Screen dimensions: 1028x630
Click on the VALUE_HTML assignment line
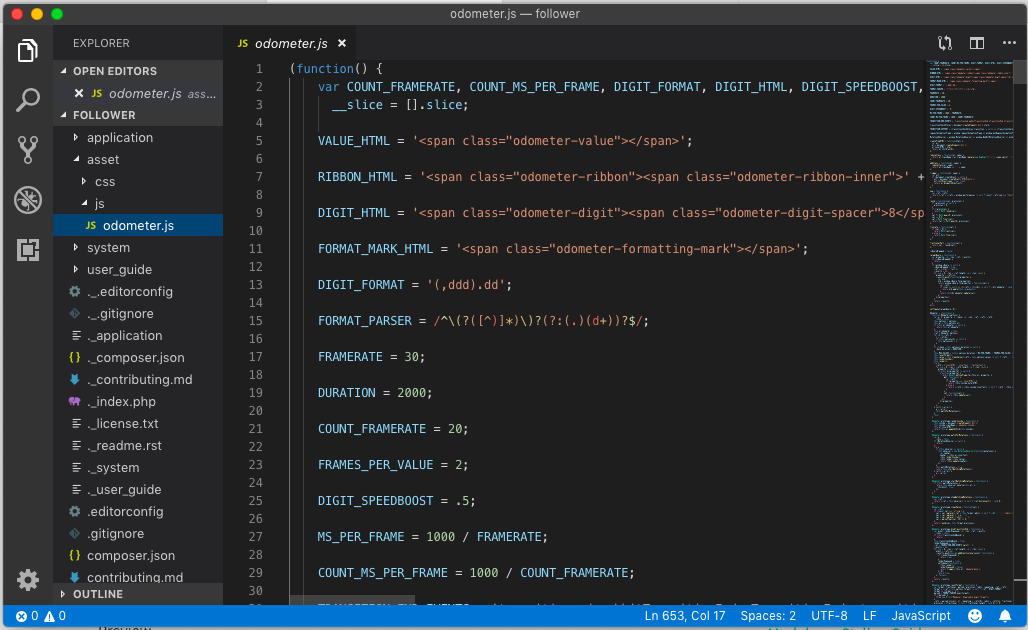pyautogui.click(x=505, y=141)
